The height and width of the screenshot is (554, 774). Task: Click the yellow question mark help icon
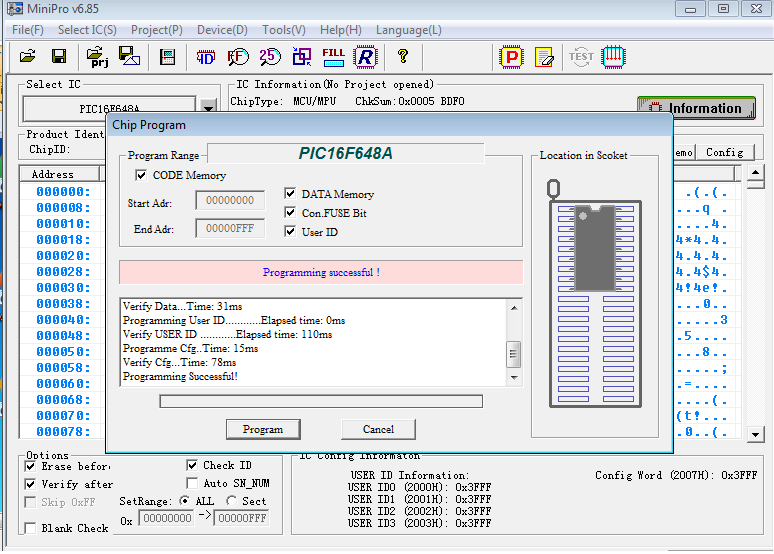(403, 56)
